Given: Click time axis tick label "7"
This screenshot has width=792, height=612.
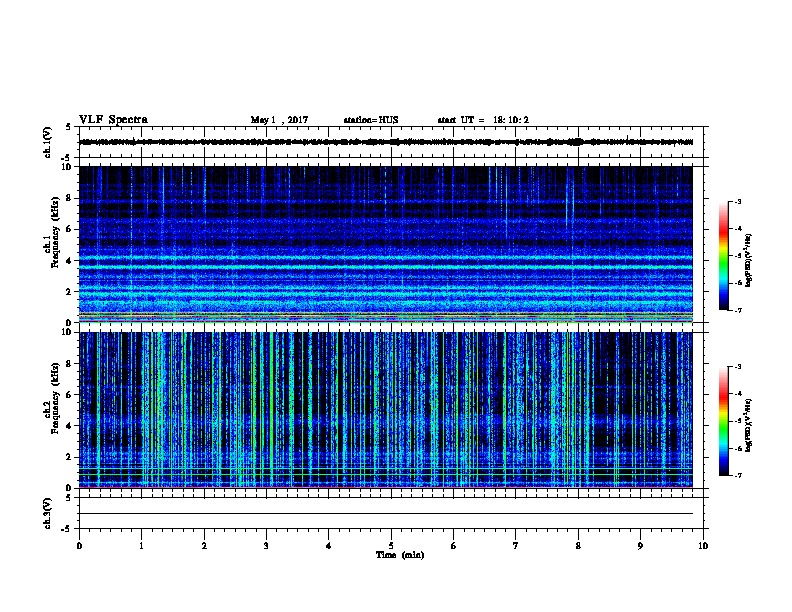Looking at the screenshot, I should tap(516, 546).
